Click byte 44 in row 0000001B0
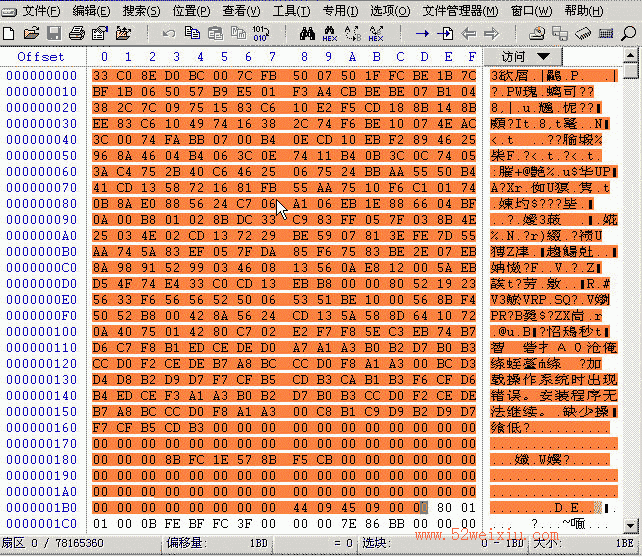The width and height of the screenshot is (642, 557). click(x=300, y=508)
